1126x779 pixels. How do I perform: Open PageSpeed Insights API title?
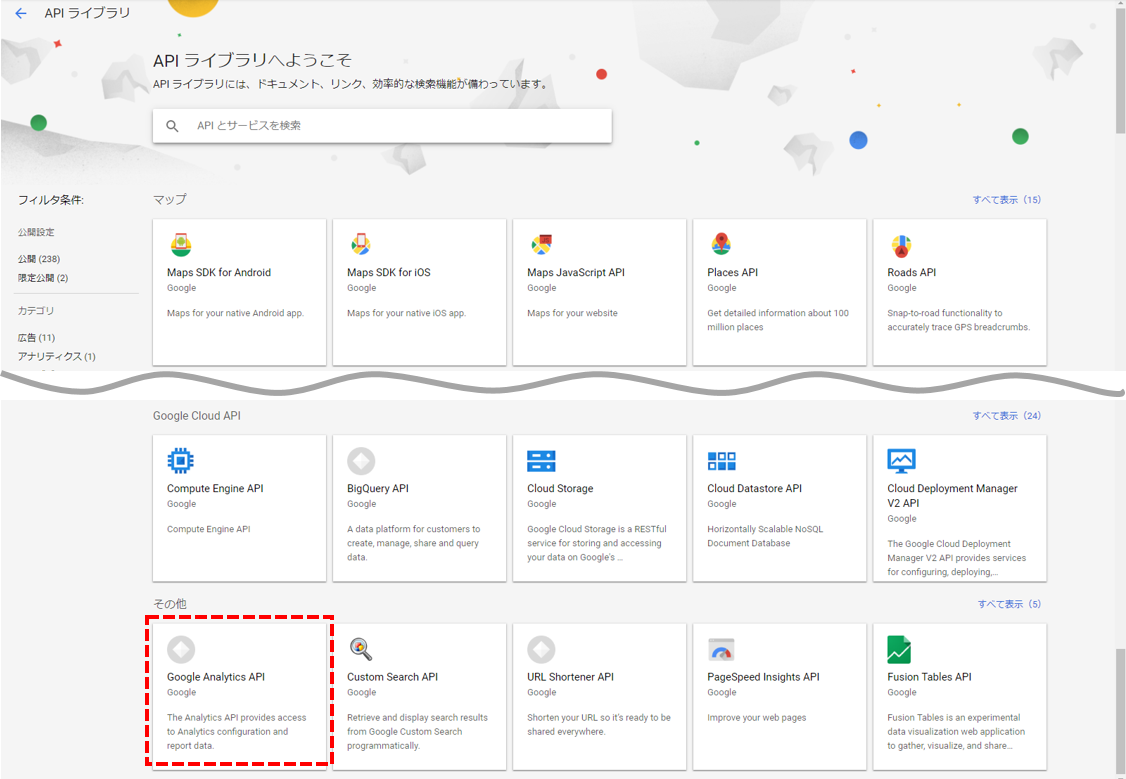[763, 677]
